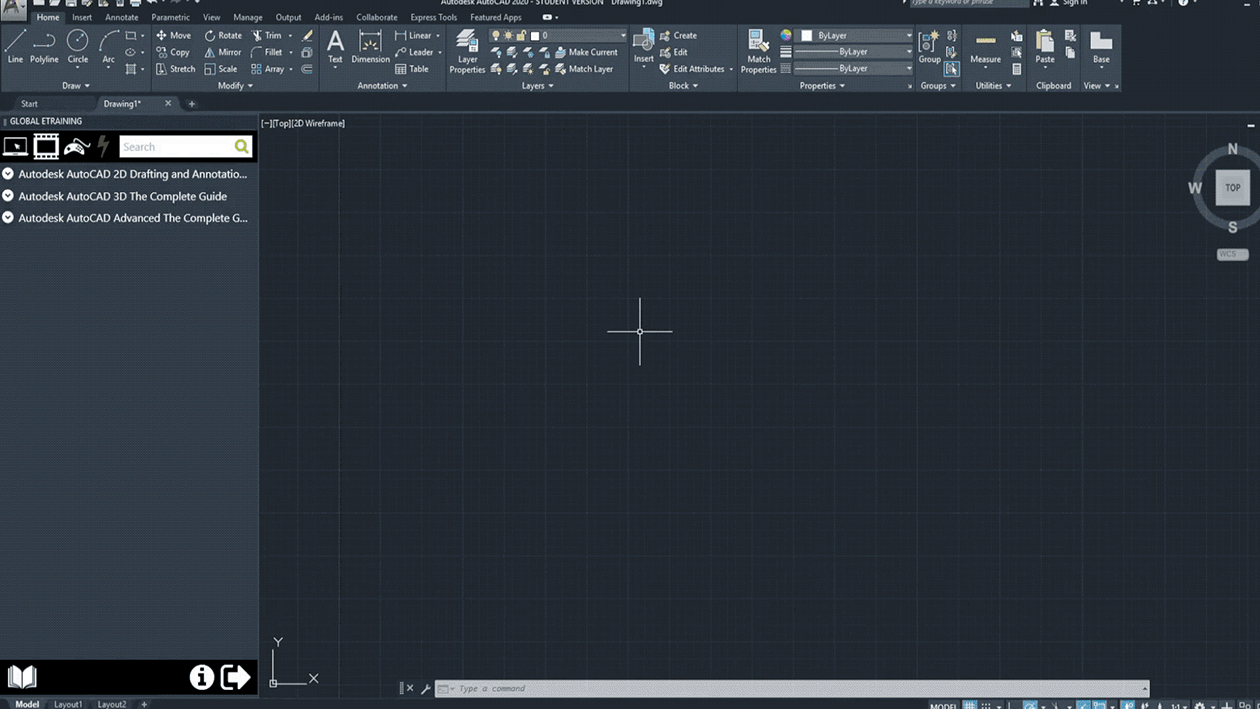Viewport: 1260px width, 709px height.
Task: Click Edit Attributes button
Action: pyautogui.click(x=692, y=69)
